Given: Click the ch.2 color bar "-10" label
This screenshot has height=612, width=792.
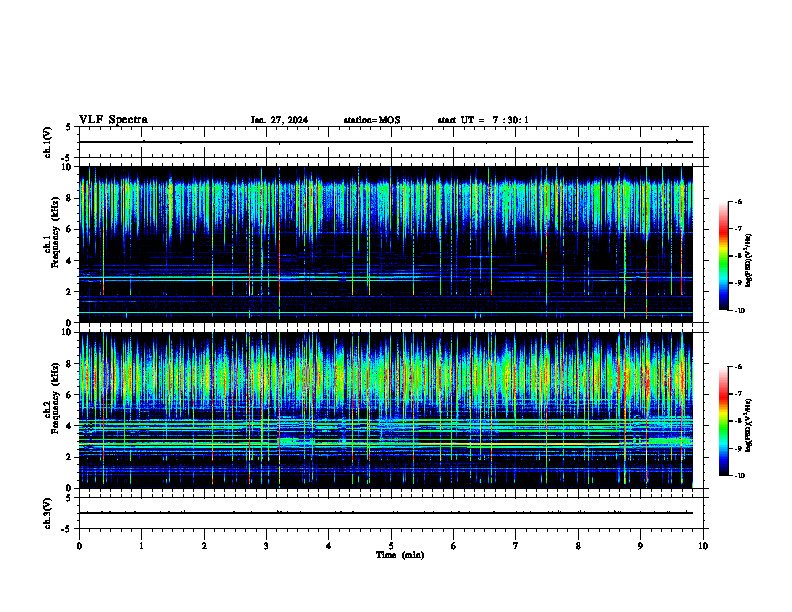Looking at the screenshot, I should (739, 476).
